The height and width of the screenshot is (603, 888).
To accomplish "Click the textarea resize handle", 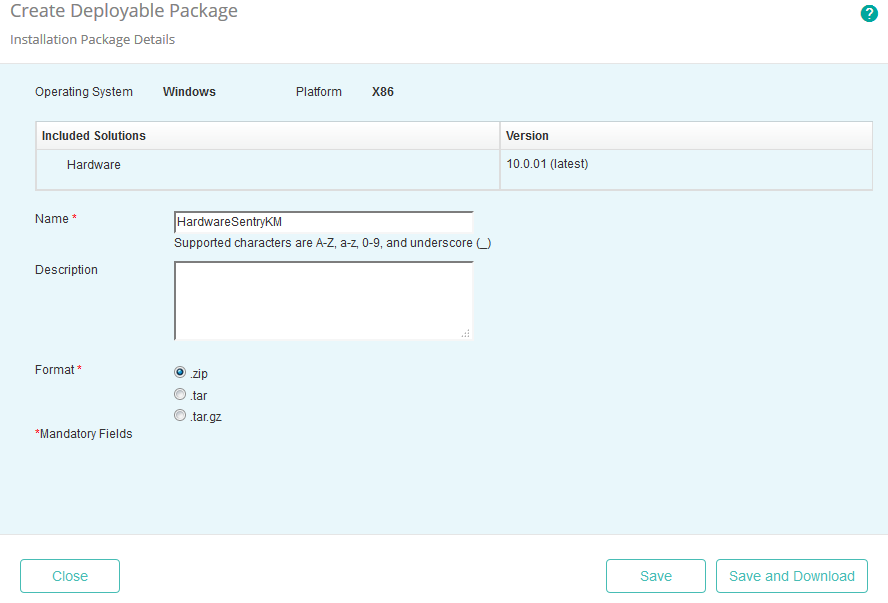I will 466,331.
